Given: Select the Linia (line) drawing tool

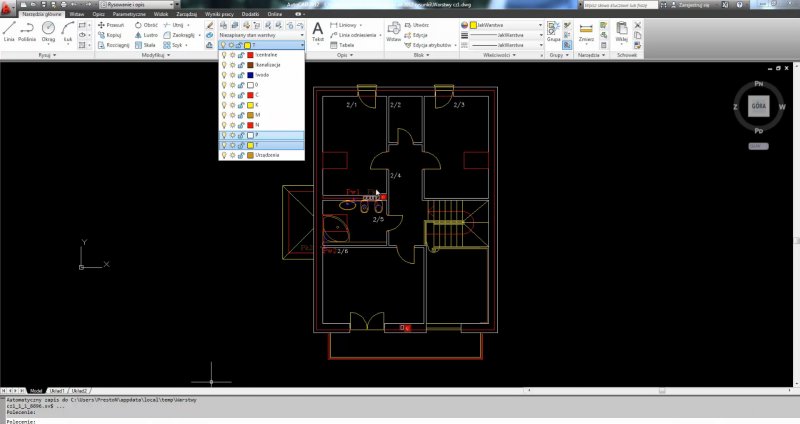Looking at the screenshot, I should click(8, 31).
